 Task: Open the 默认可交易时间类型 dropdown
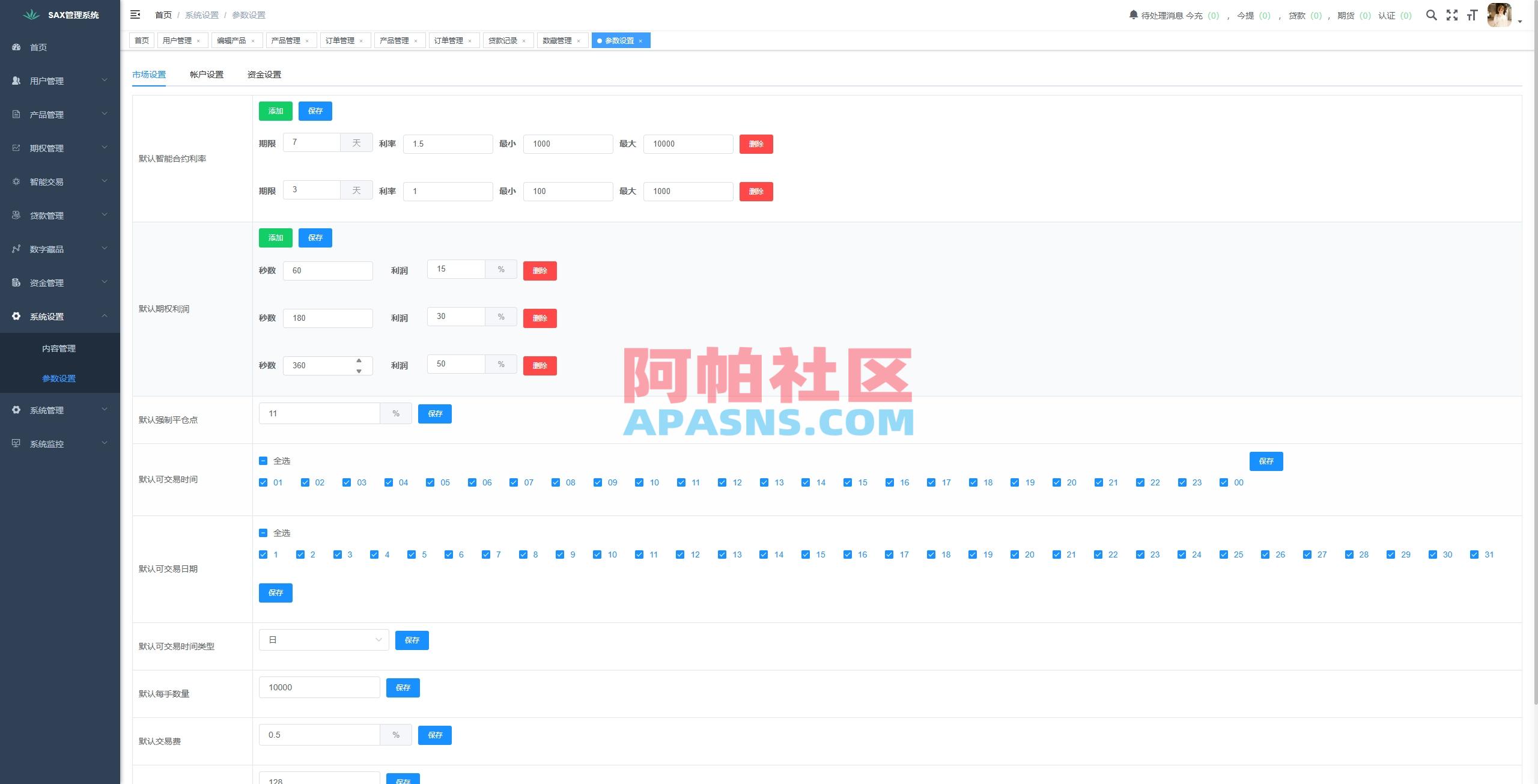323,640
